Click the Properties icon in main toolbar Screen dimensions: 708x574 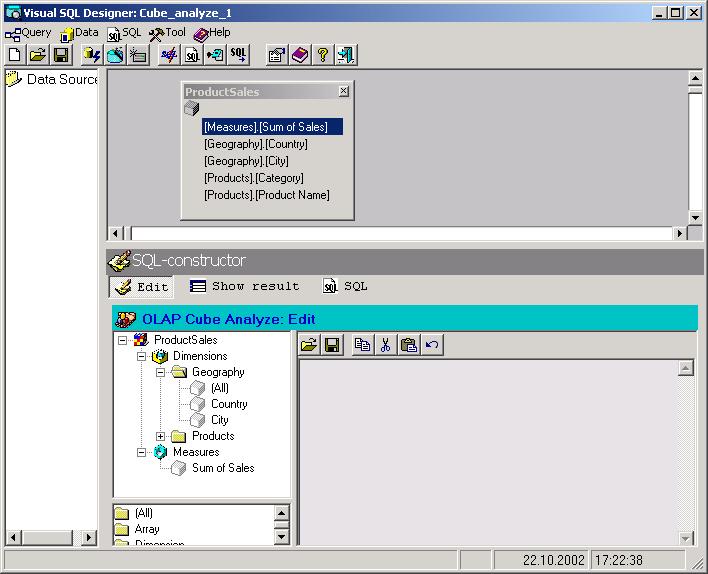(276, 55)
